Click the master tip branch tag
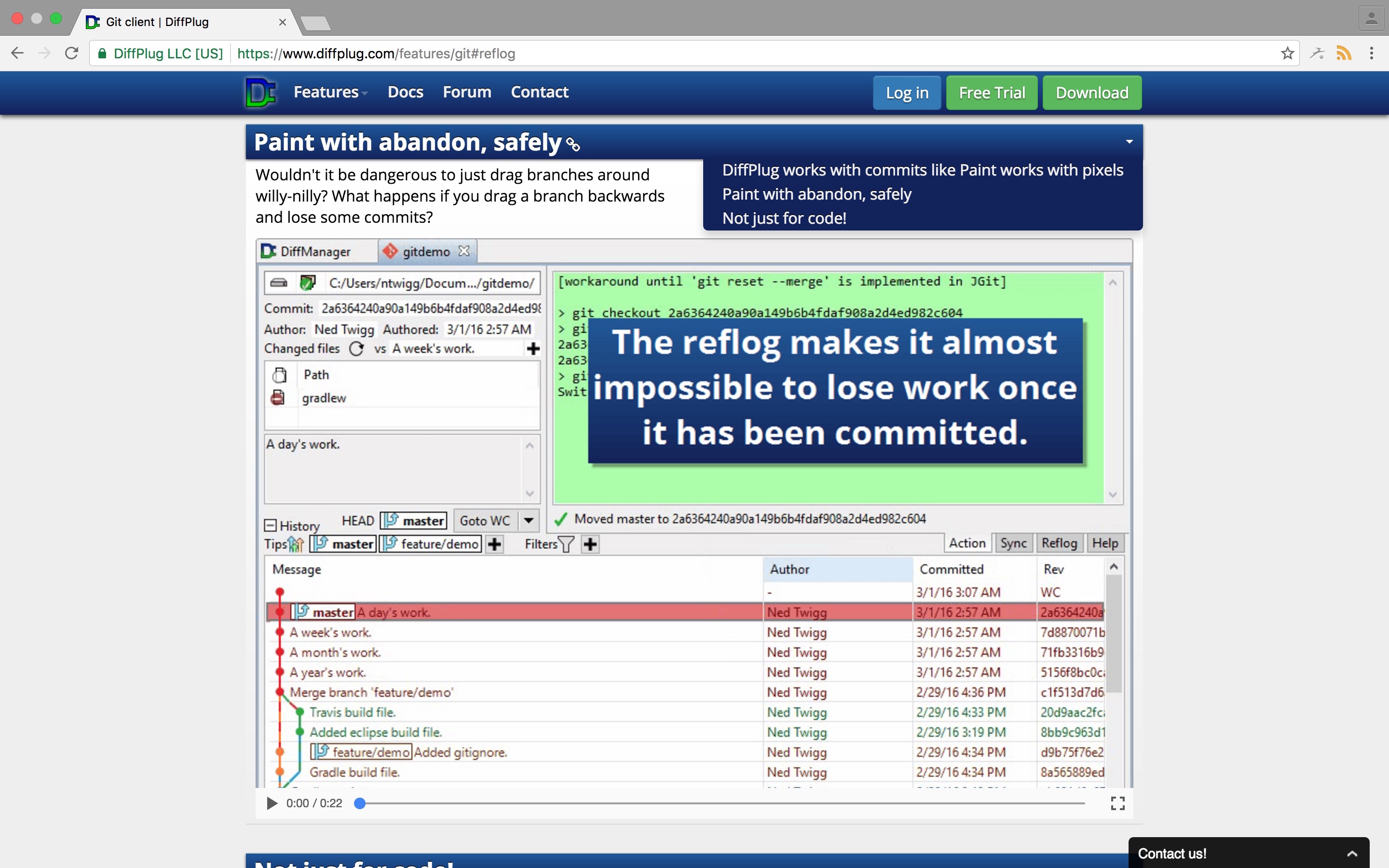Viewport: 1389px width, 868px height. click(x=342, y=543)
